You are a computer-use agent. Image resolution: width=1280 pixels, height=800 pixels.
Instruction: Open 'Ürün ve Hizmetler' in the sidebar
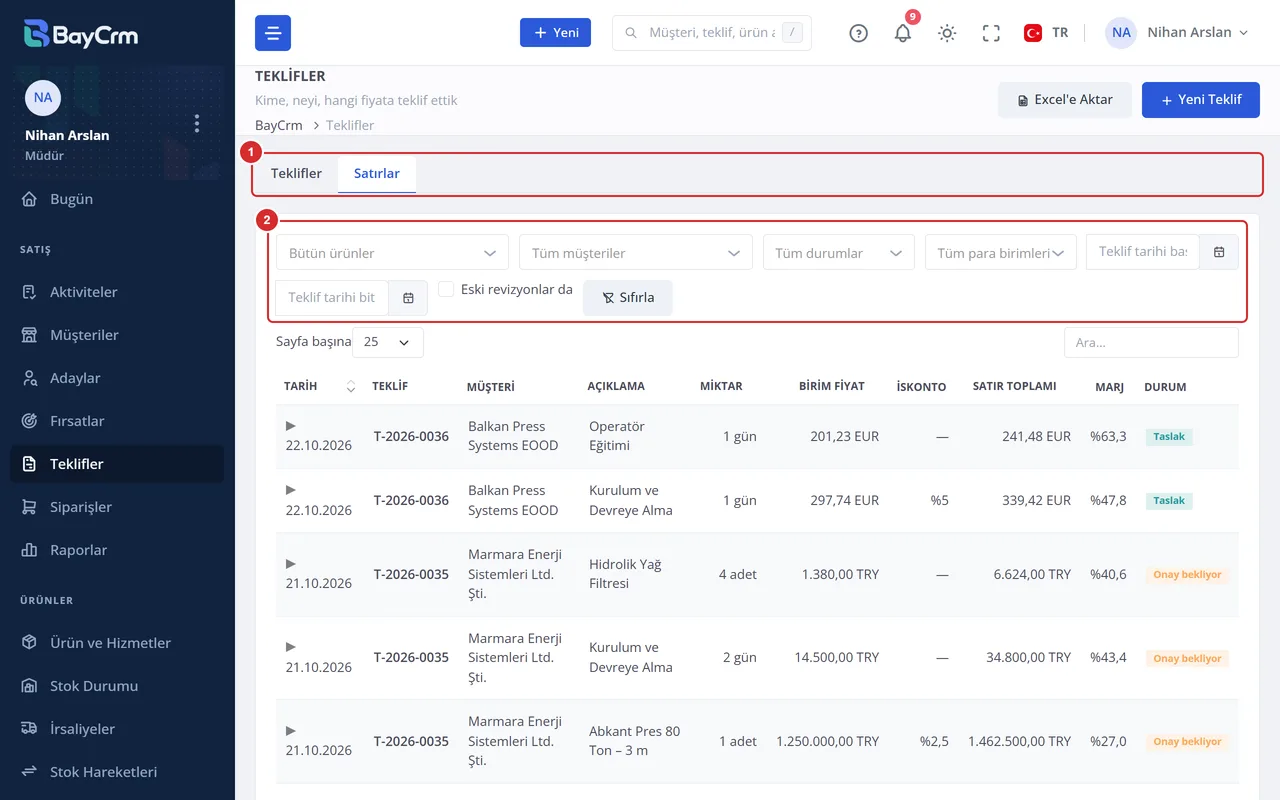click(x=117, y=643)
